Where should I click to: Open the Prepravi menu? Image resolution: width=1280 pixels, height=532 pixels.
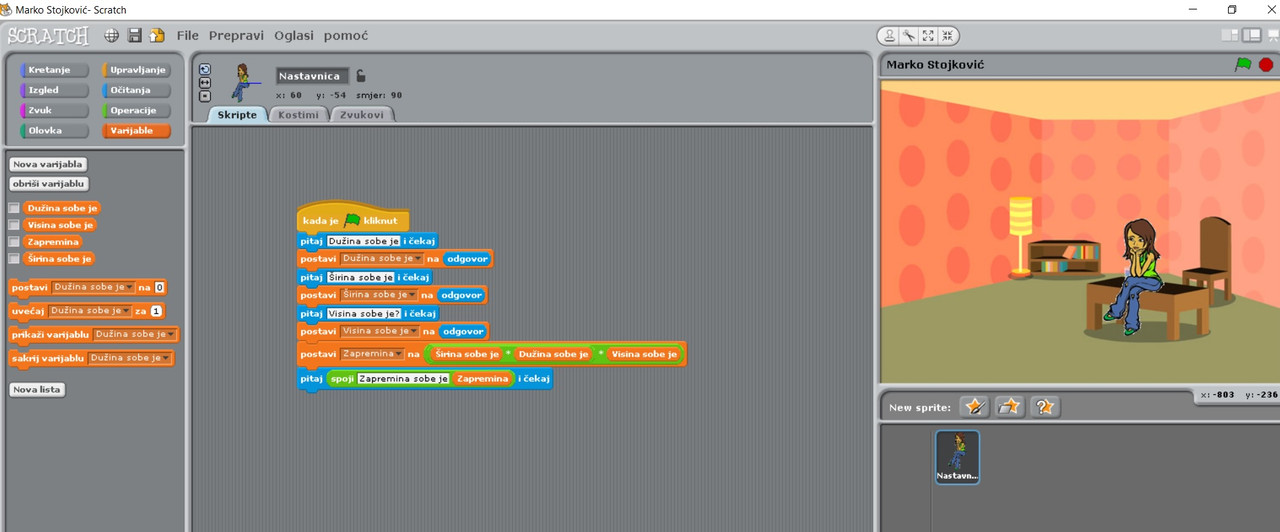pyautogui.click(x=236, y=35)
